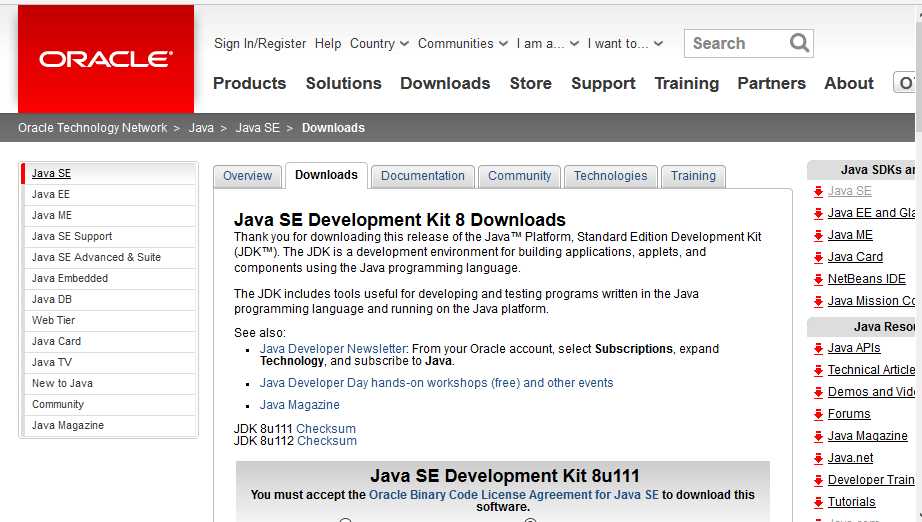Viewport: 922px width, 522px height.
Task: Click 'Java SE Development Kit 8u111' heading
Action: click(x=505, y=476)
